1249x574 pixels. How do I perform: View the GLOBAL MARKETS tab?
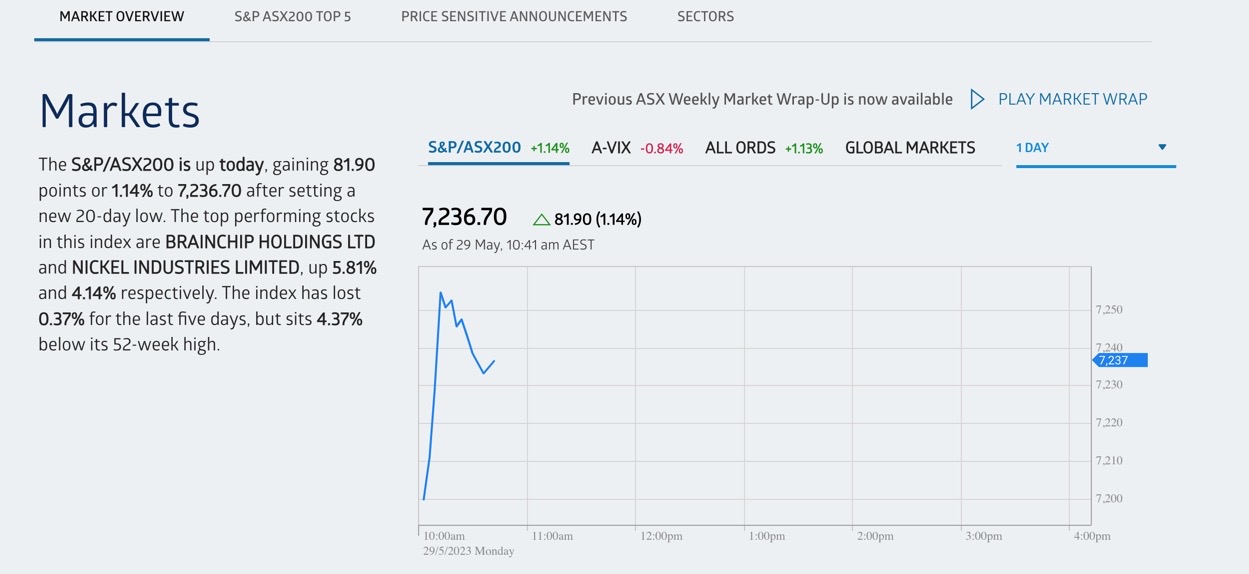(x=910, y=148)
